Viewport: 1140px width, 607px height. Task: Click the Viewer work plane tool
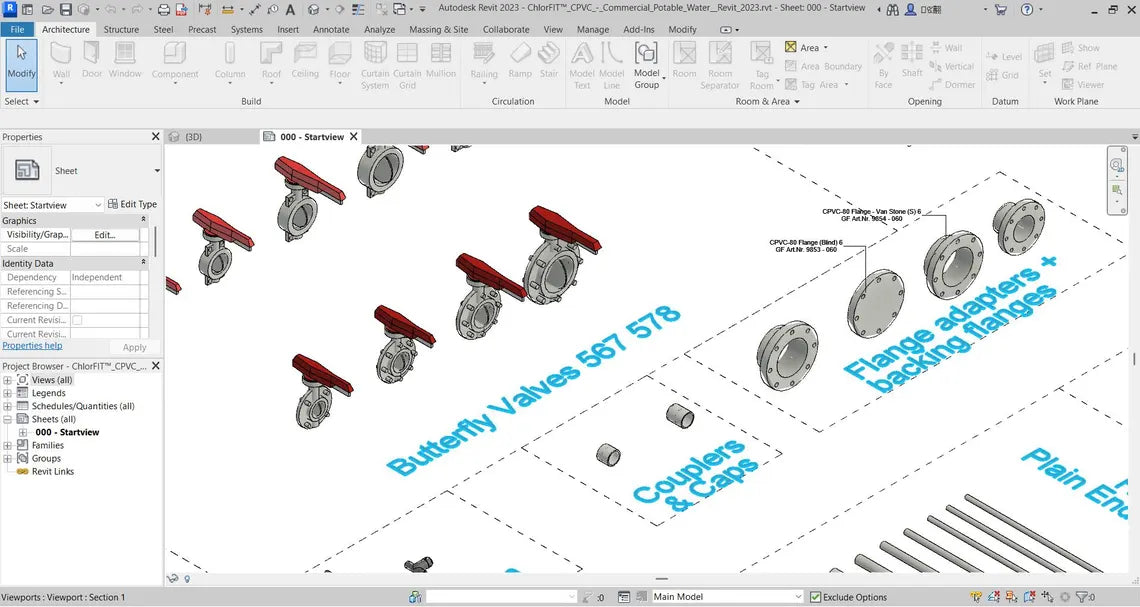point(1083,84)
